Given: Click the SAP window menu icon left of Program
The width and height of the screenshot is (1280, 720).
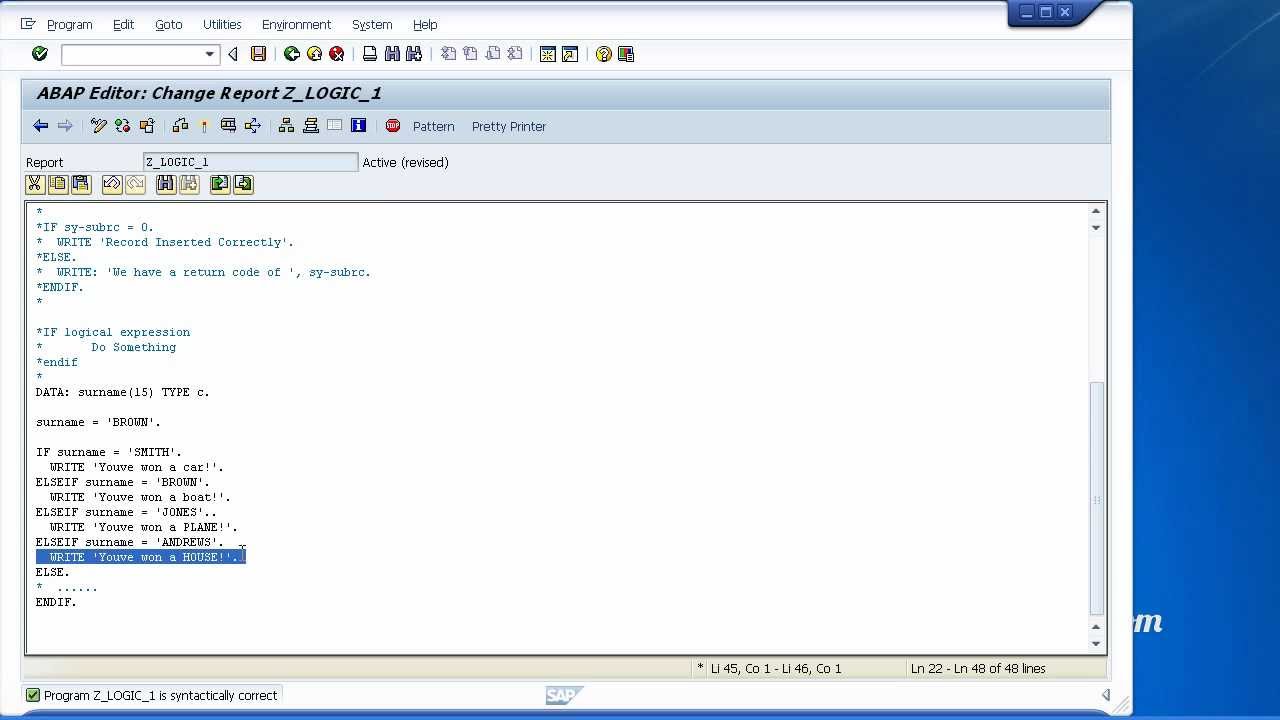Looking at the screenshot, I should coord(27,23).
